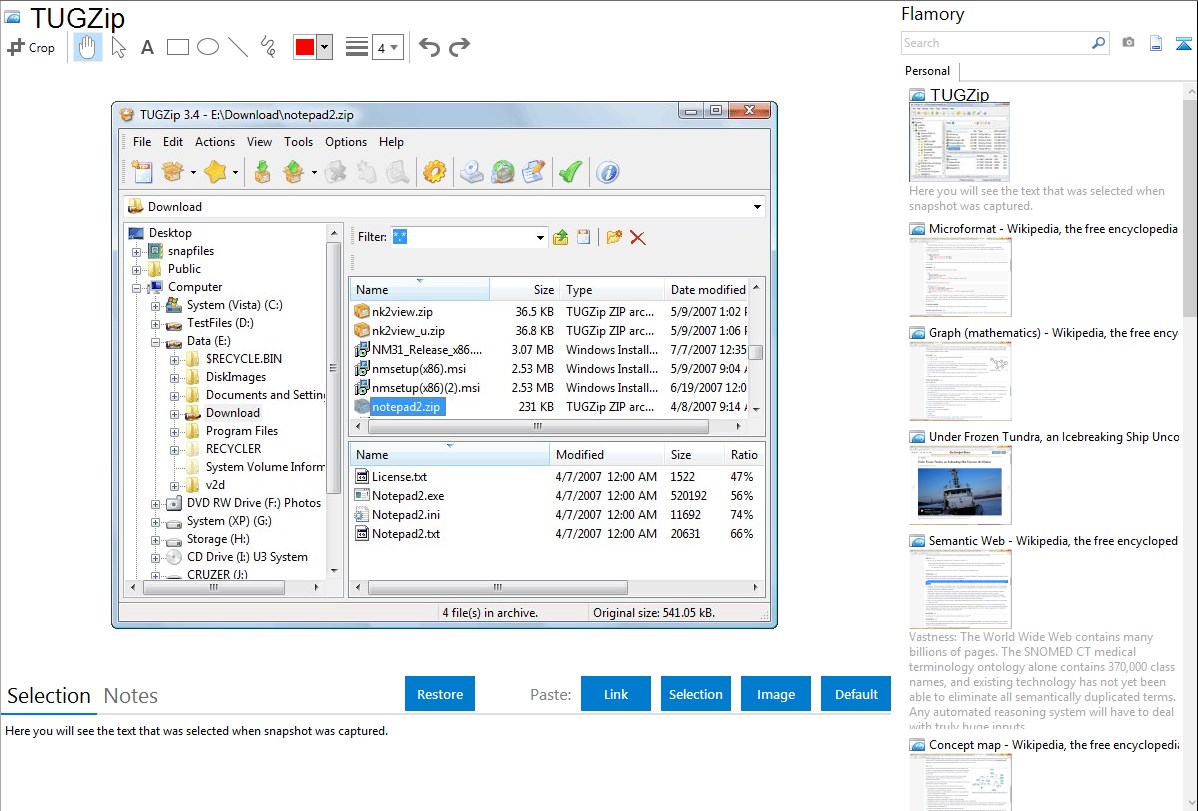
Task: Paste as Image
Action: click(x=776, y=694)
